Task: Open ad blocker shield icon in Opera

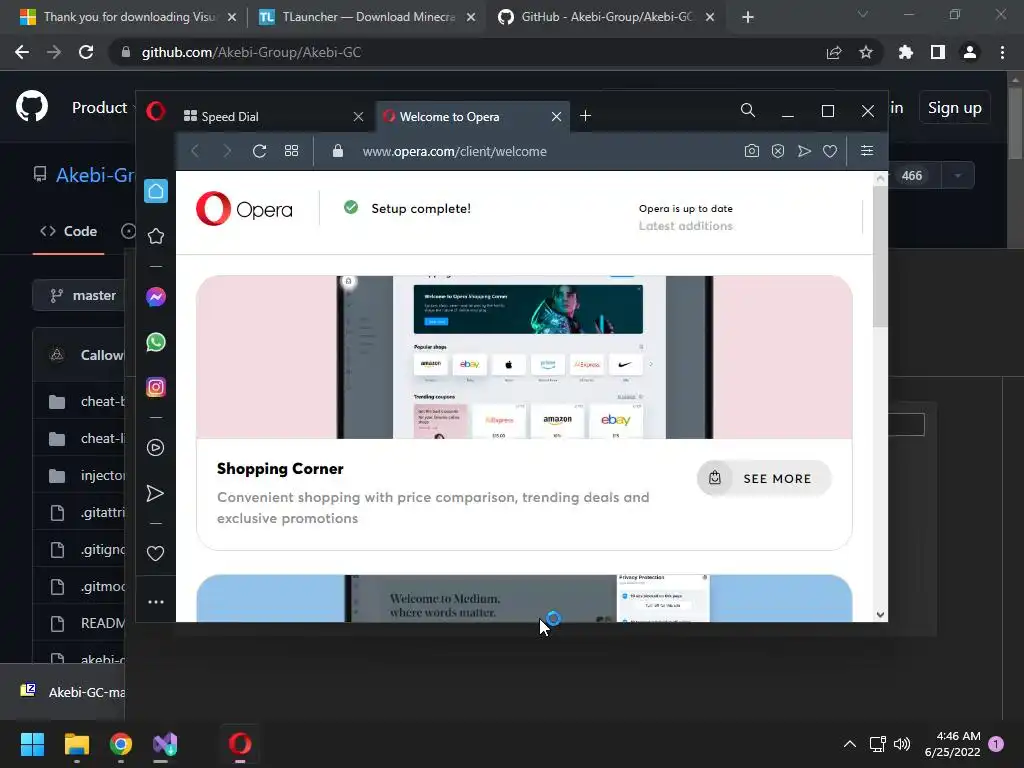Action: [778, 151]
